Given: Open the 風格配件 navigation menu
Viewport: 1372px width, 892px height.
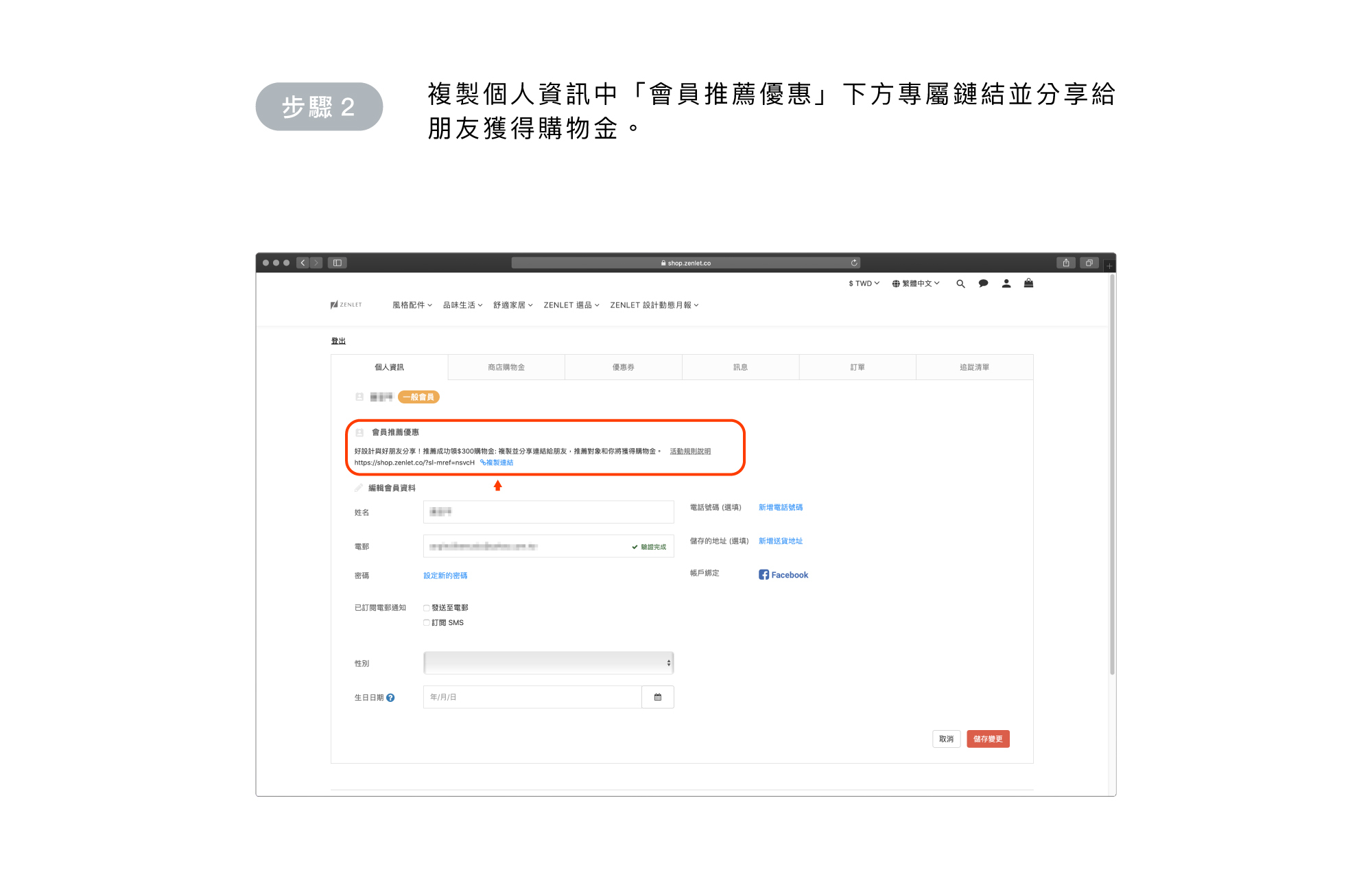Looking at the screenshot, I should (x=412, y=305).
